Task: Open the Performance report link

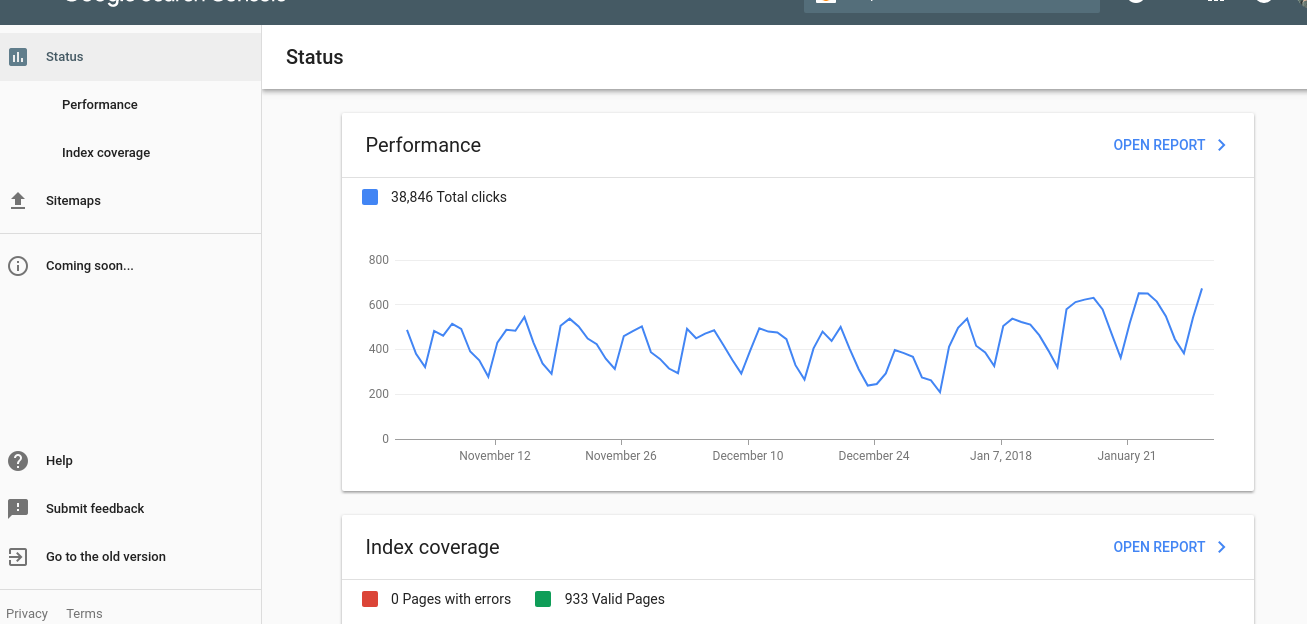Action: point(1159,145)
